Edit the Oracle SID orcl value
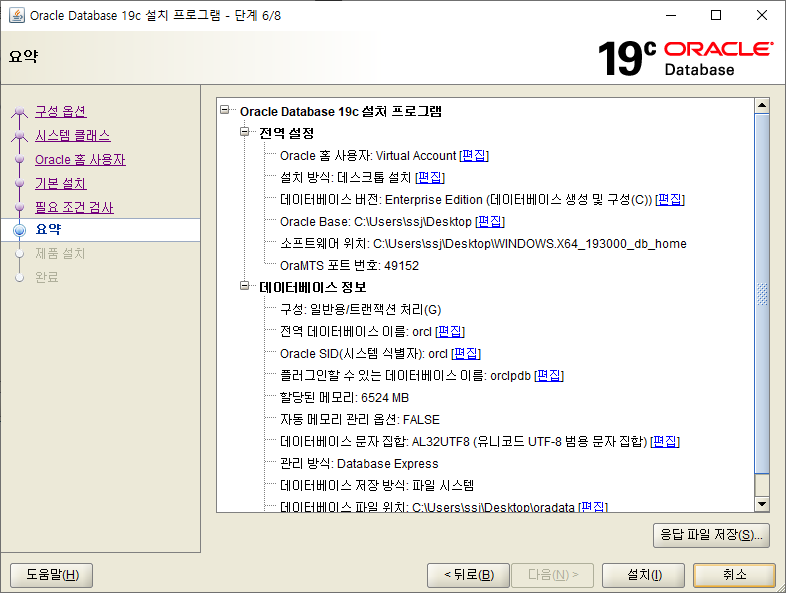The image size is (786, 593). (466, 353)
